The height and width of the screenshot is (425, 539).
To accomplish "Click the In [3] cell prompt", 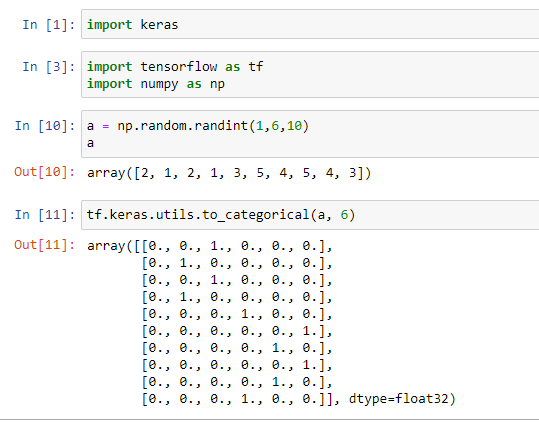I will coord(48,67).
